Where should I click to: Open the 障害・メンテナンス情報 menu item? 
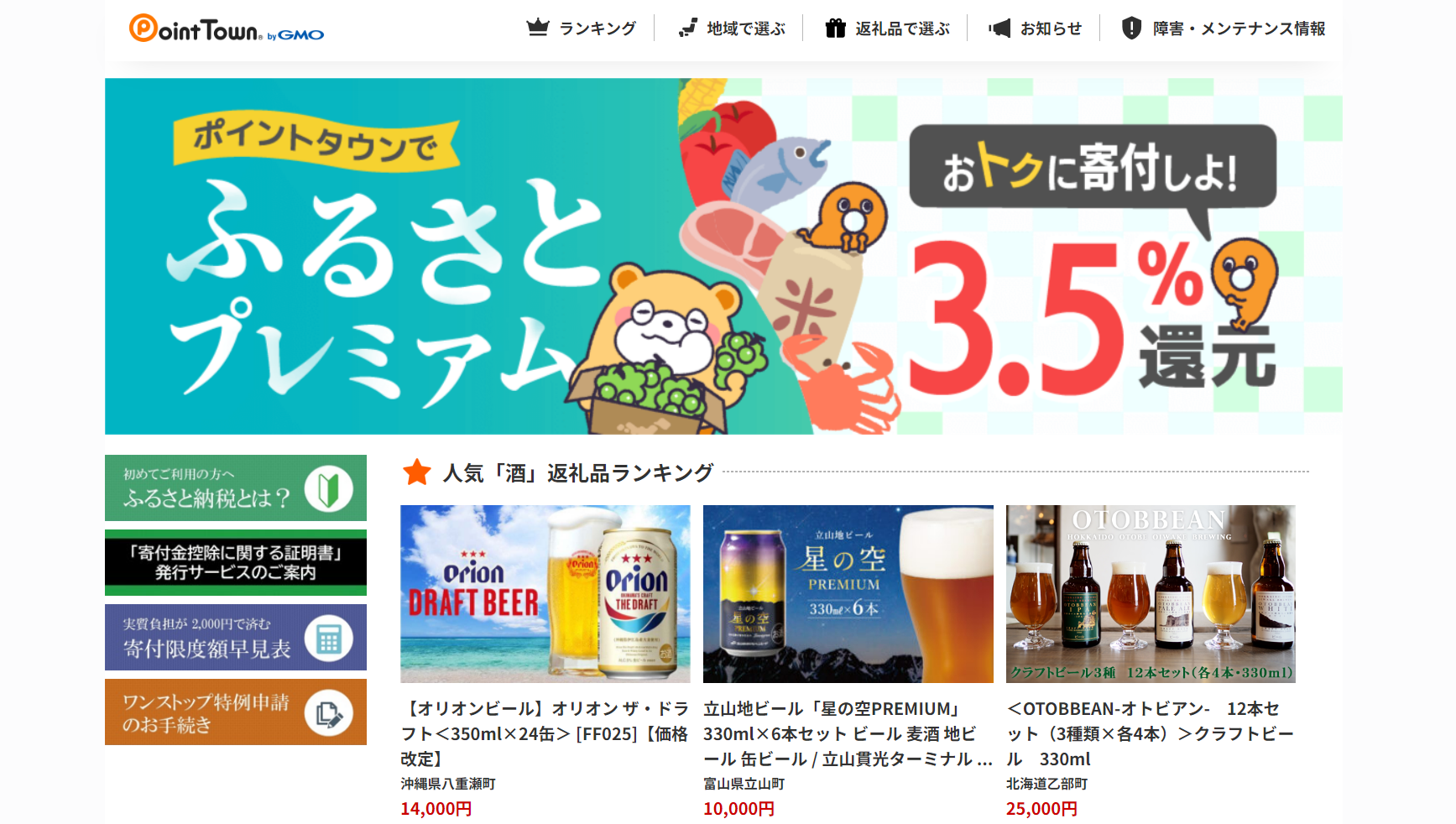pyautogui.click(x=1224, y=28)
